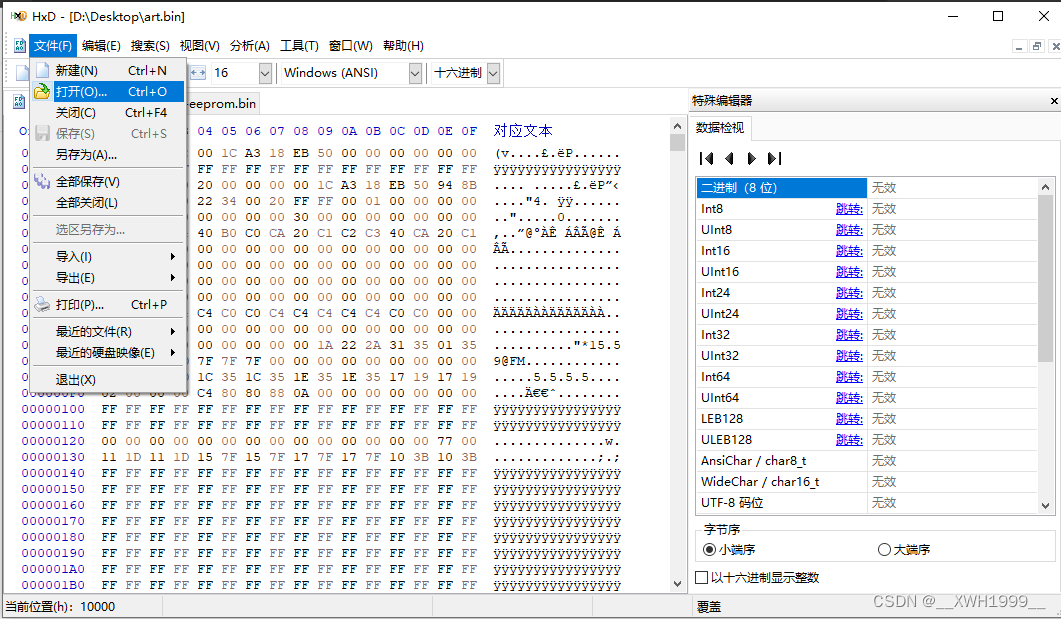Select the 二进制 (8 位) row
Viewport: 1061px width, 619px height.
point(867,187)
